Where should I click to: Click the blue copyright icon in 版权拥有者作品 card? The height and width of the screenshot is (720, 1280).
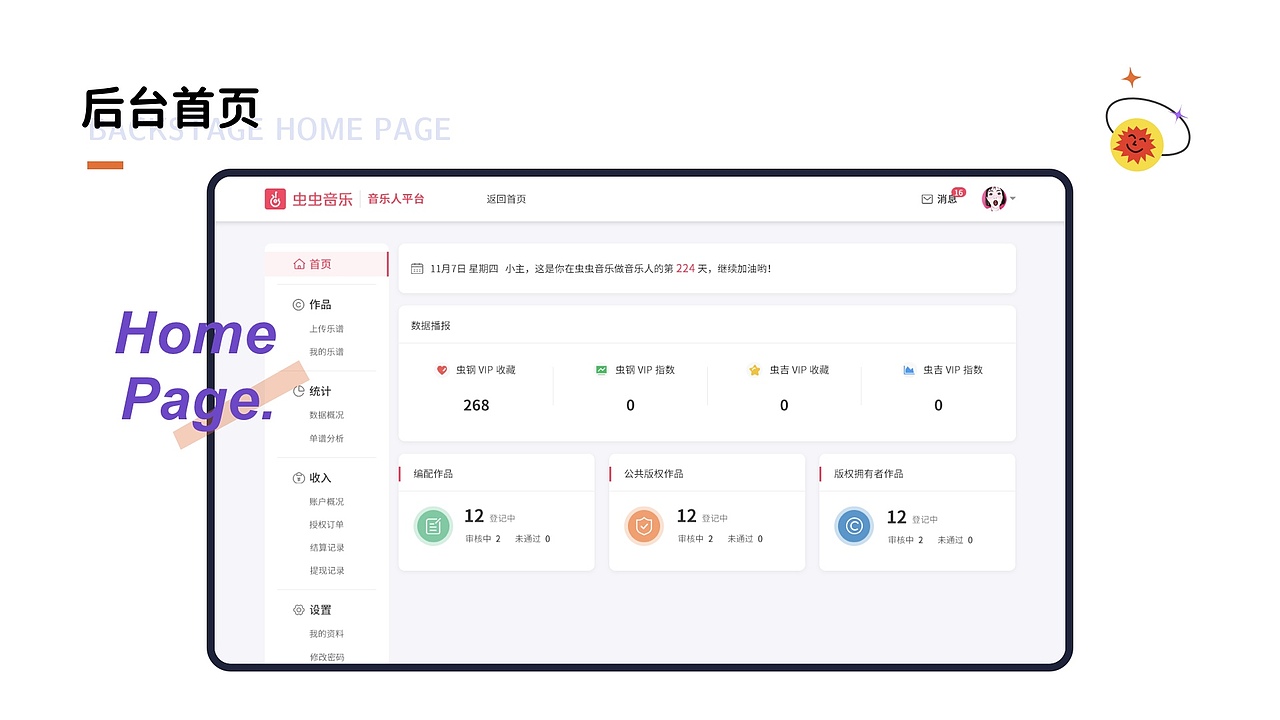(854, 526)
